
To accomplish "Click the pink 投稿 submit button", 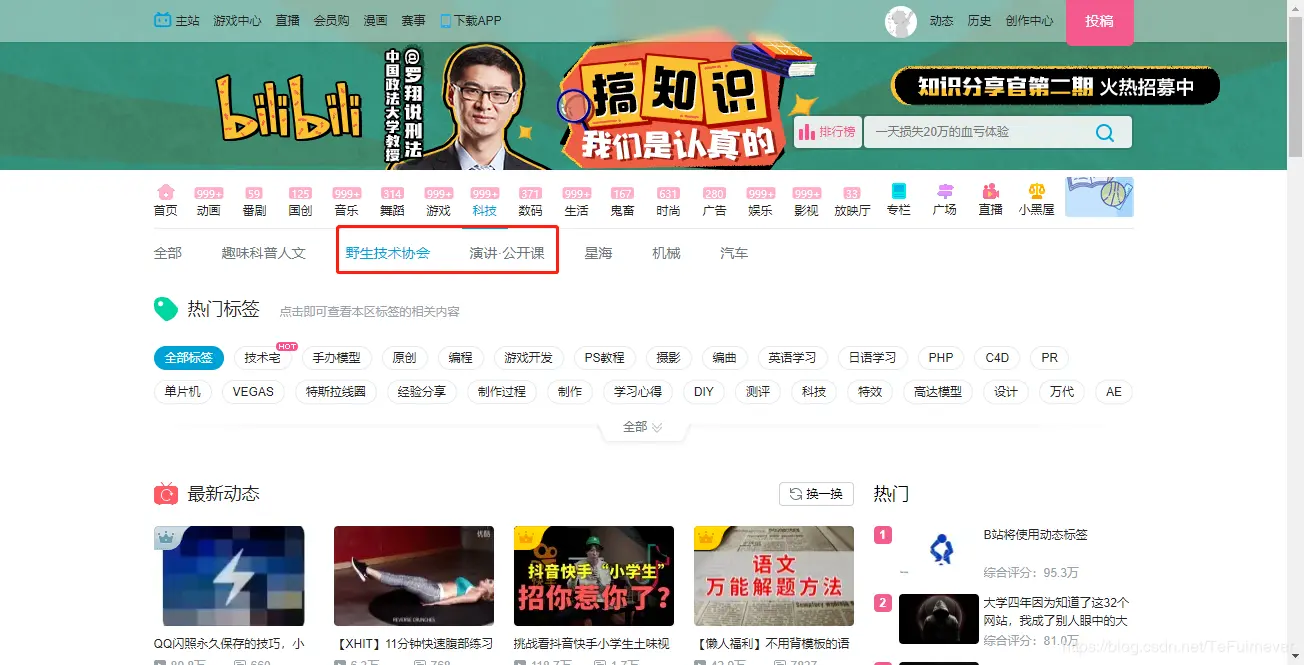I will (x=1099, y=23).
